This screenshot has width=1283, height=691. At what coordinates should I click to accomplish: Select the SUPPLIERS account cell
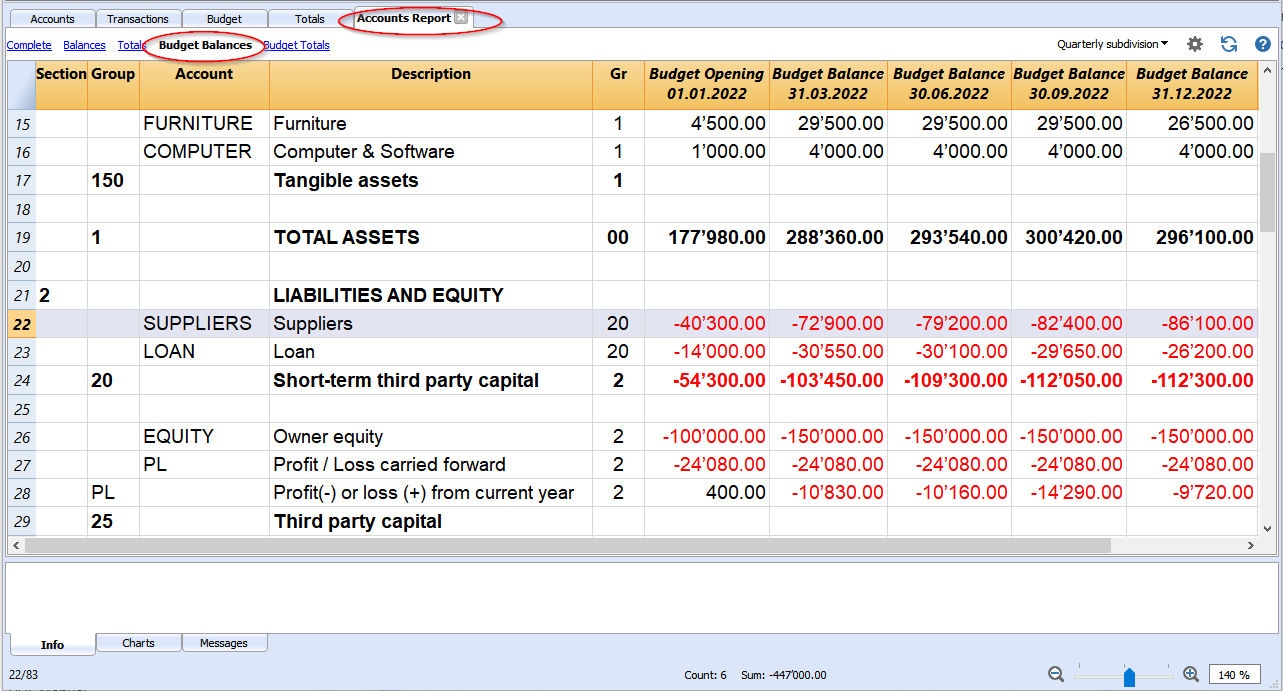pos(204,324)
